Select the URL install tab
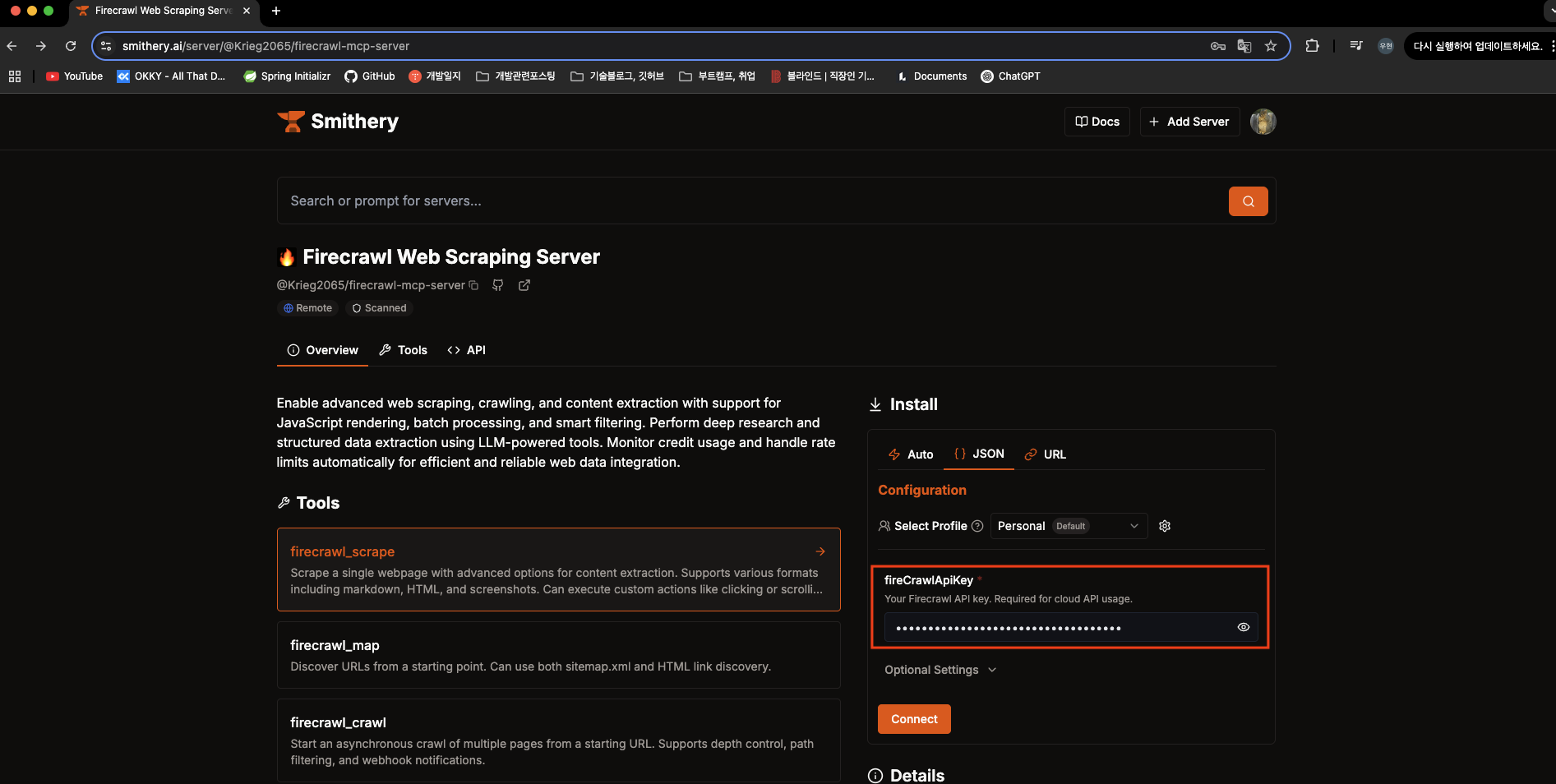Viewport: 1556px width, 784px height. 1046,454
